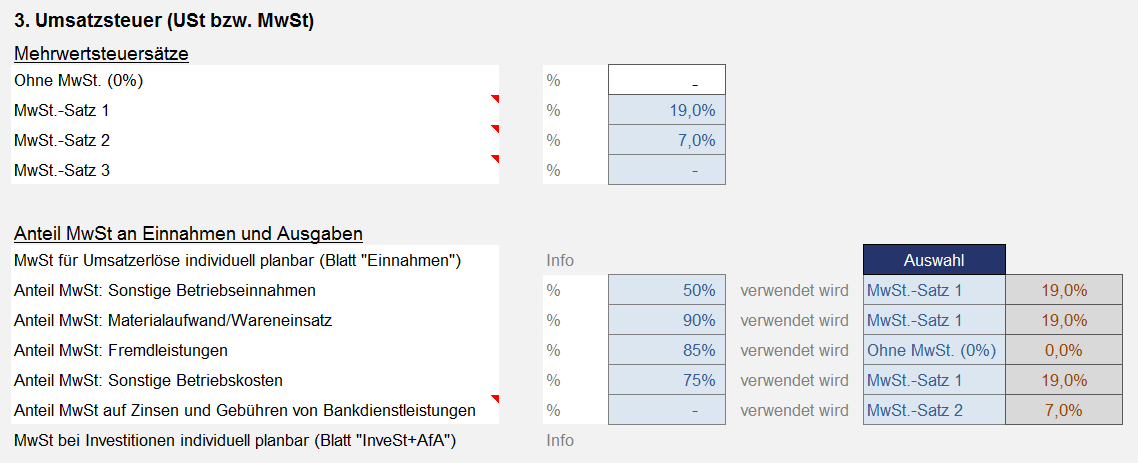1138x463 pixels.
Task: Select the 85% Fremdleistungen share cell
Action: pyautogui.click(x=666, y=351)
